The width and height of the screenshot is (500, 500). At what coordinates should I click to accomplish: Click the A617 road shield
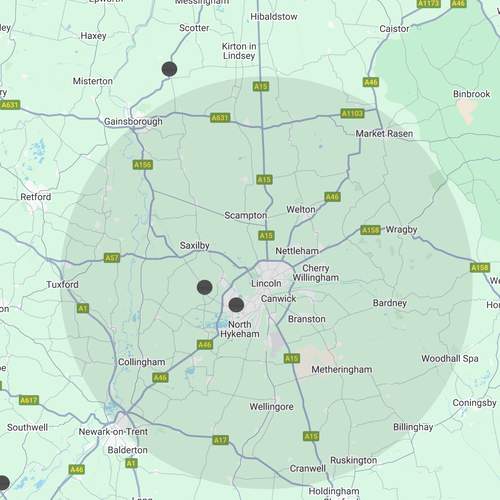tap(29, 400)
